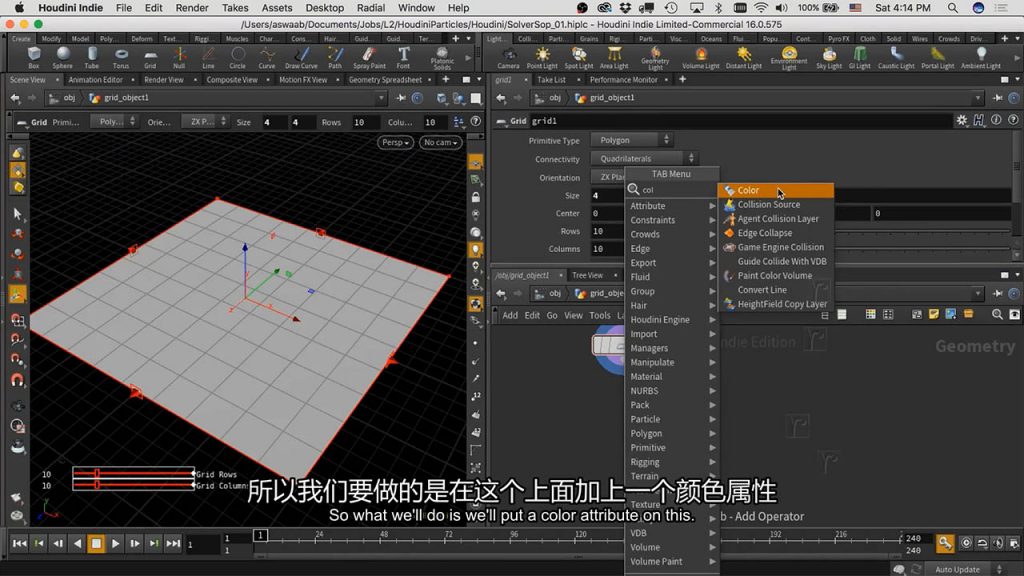Open orientation ZX dropdown in operation bar
The height and width of the screenshot is (576, 1024).
click(206, 122)
